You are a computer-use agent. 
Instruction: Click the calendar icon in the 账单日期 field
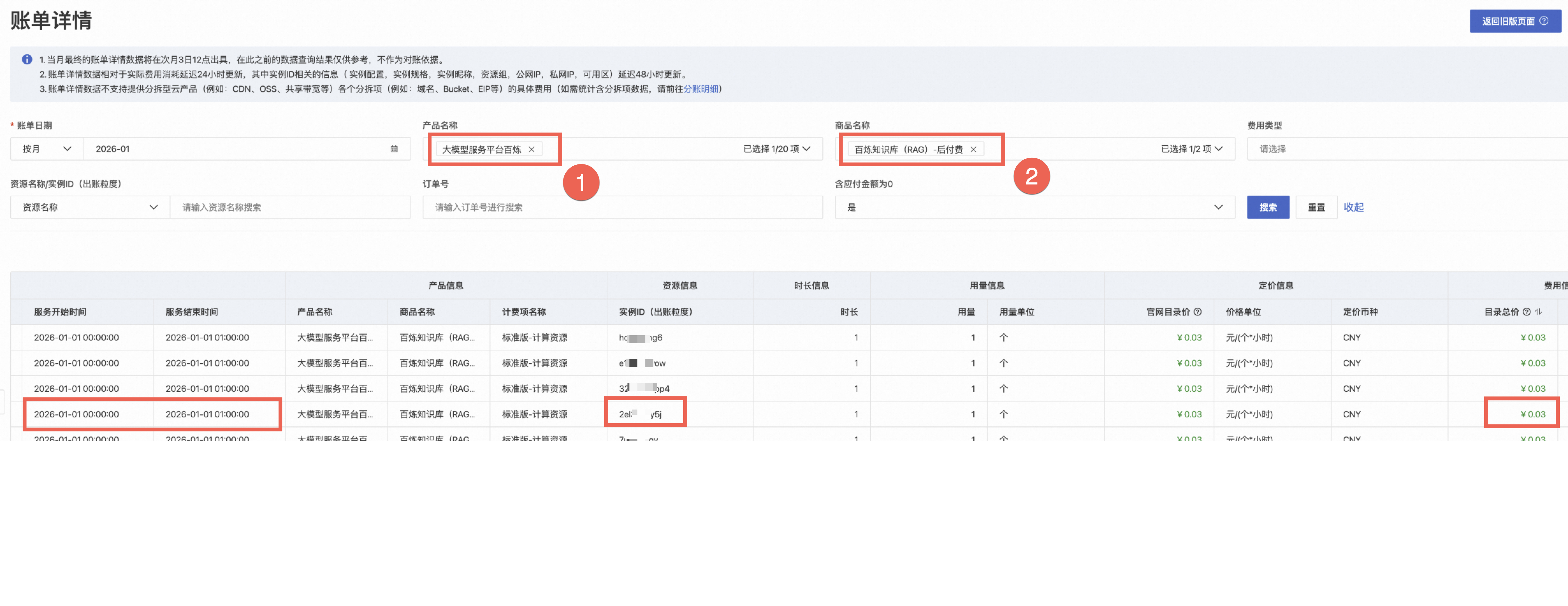(x=394, y=149)
